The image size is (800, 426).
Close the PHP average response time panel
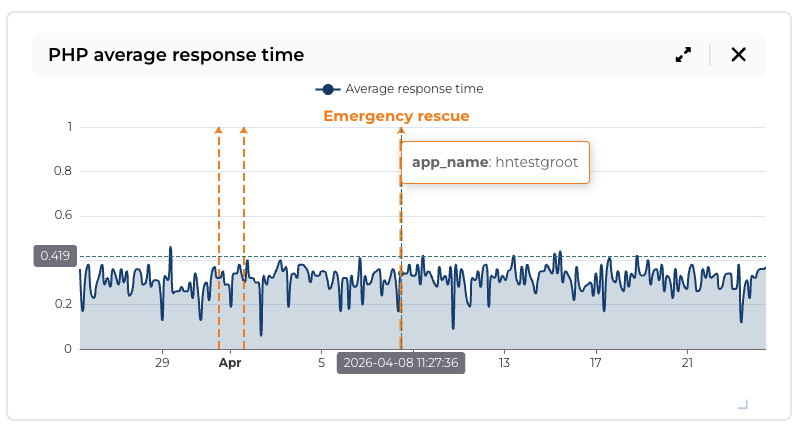pyautogui.click(x=739, y=55)
